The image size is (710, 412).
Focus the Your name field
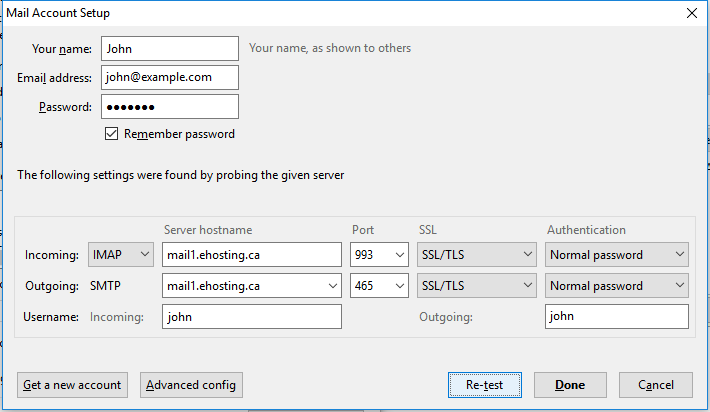[170, 48]
